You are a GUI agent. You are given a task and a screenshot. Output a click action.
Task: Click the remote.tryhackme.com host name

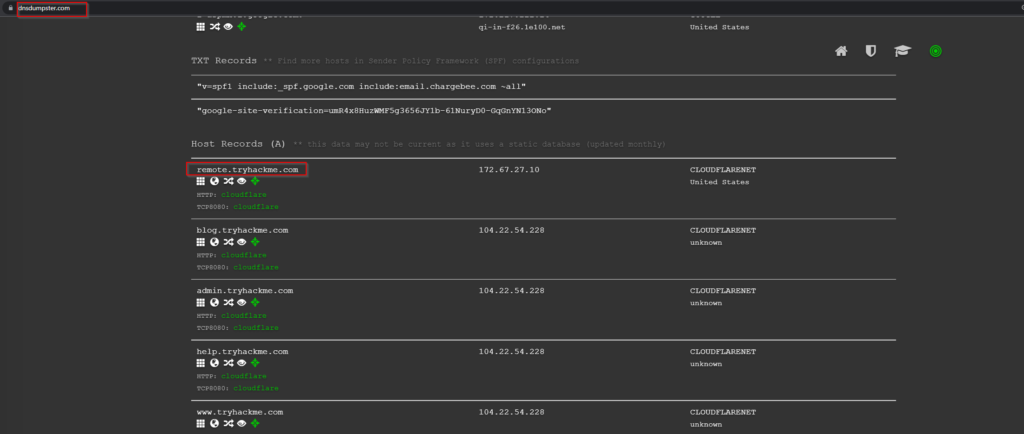(247, 170)
